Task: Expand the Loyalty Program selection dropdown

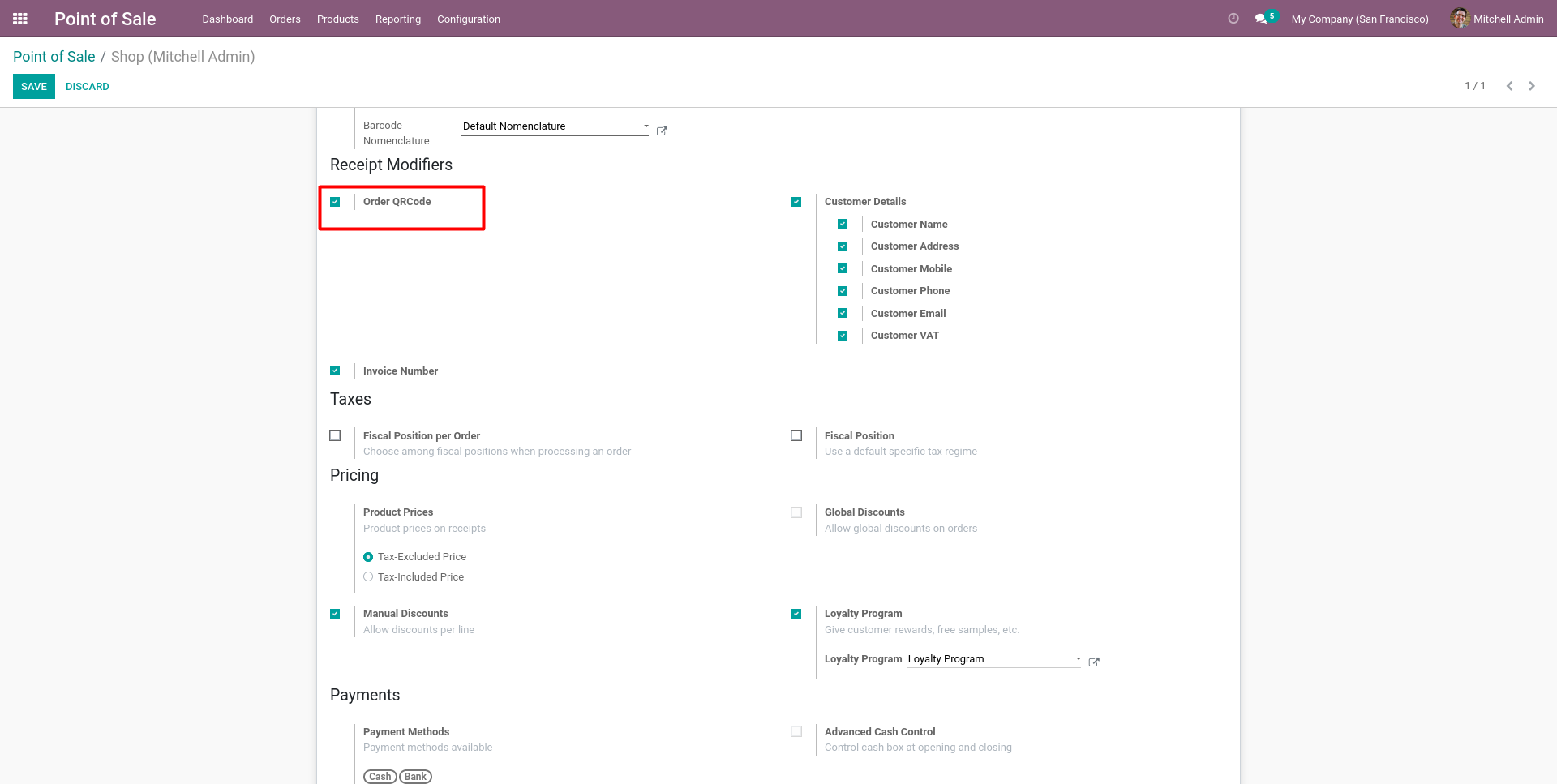Action: (1078, 659)
